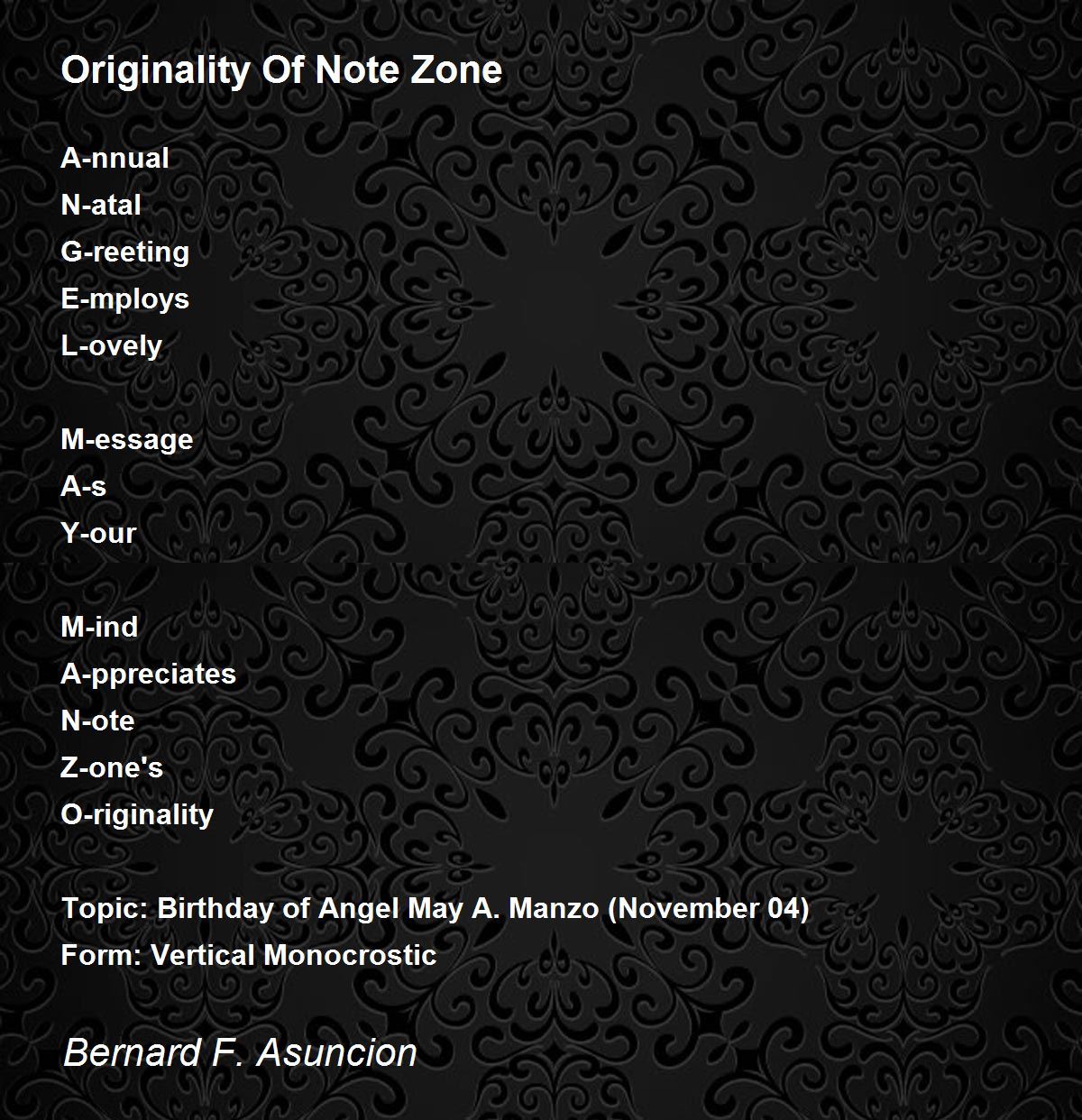The image size is (1082, 1120).
Task: Click the date November 04 in parentheses
Action: point(710,908)
